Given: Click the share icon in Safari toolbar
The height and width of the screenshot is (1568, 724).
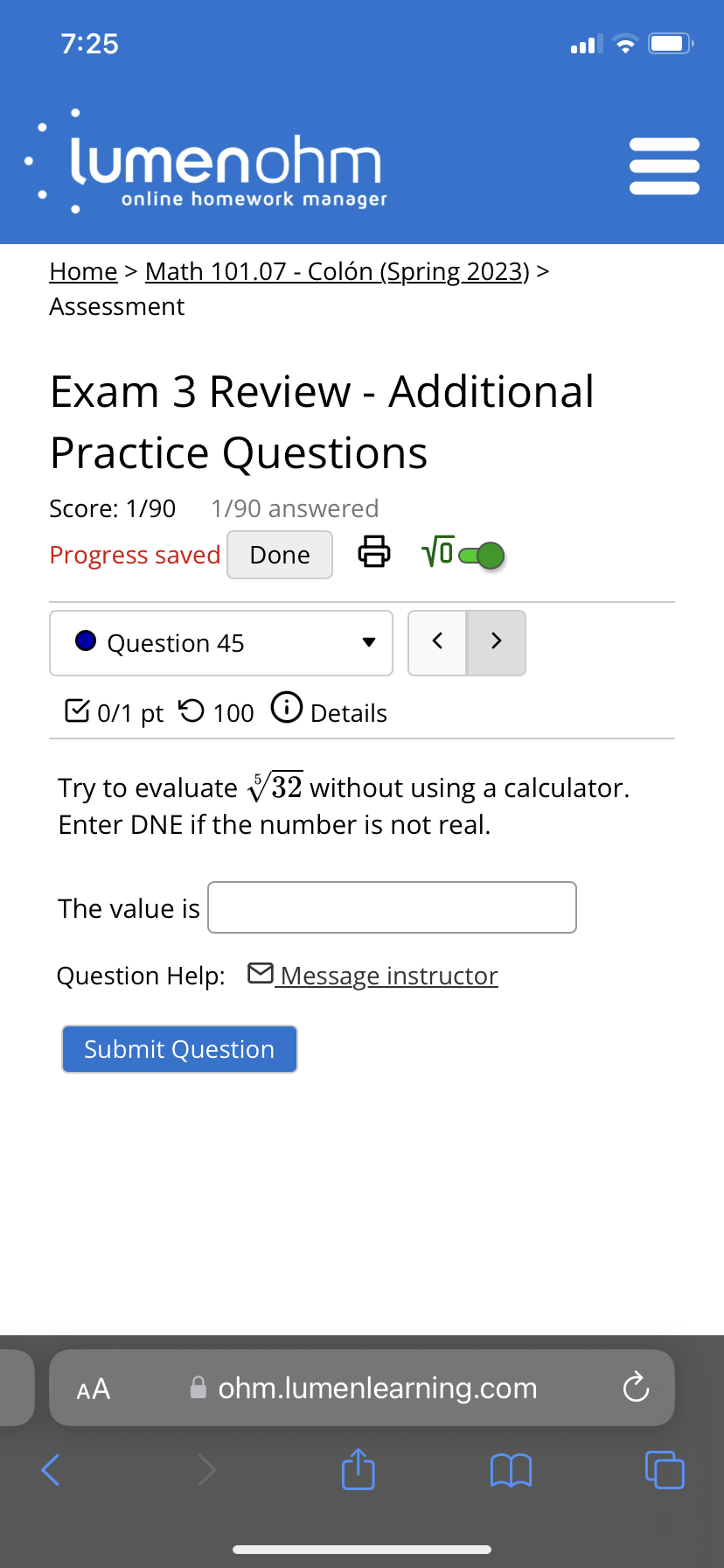Looking at the screenshot, I should tap(358, 1470).
